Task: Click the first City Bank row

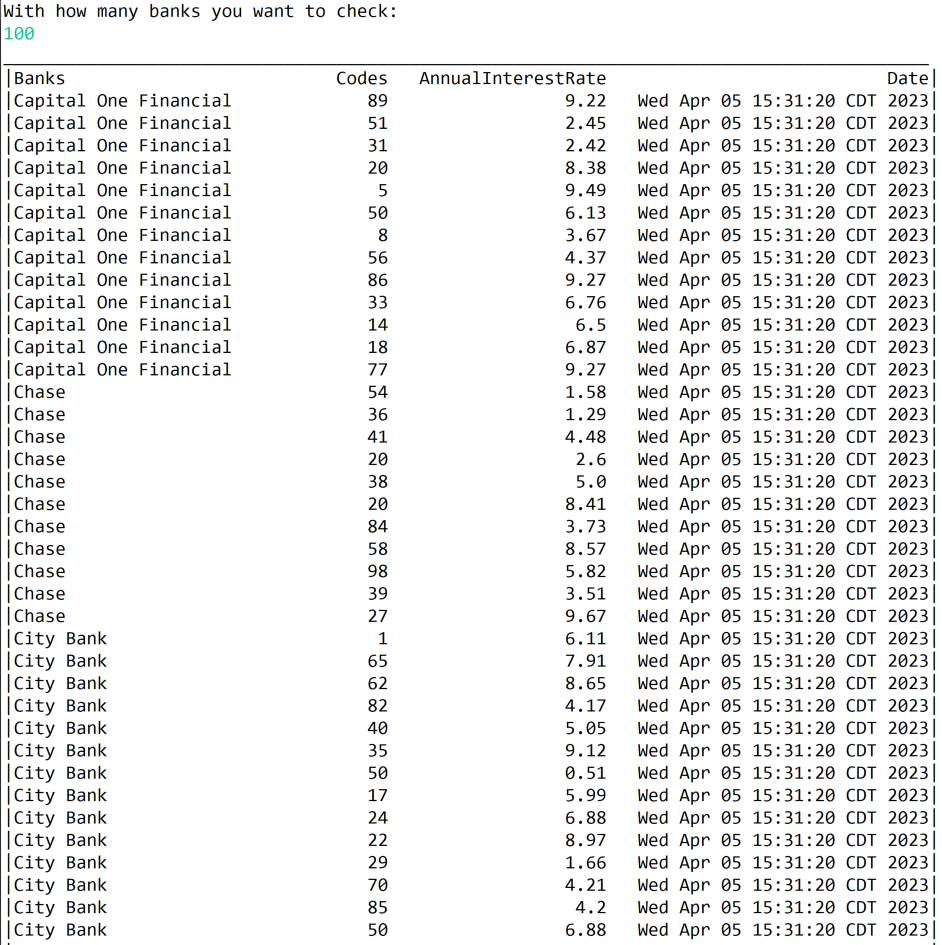Action: (59, 638)
